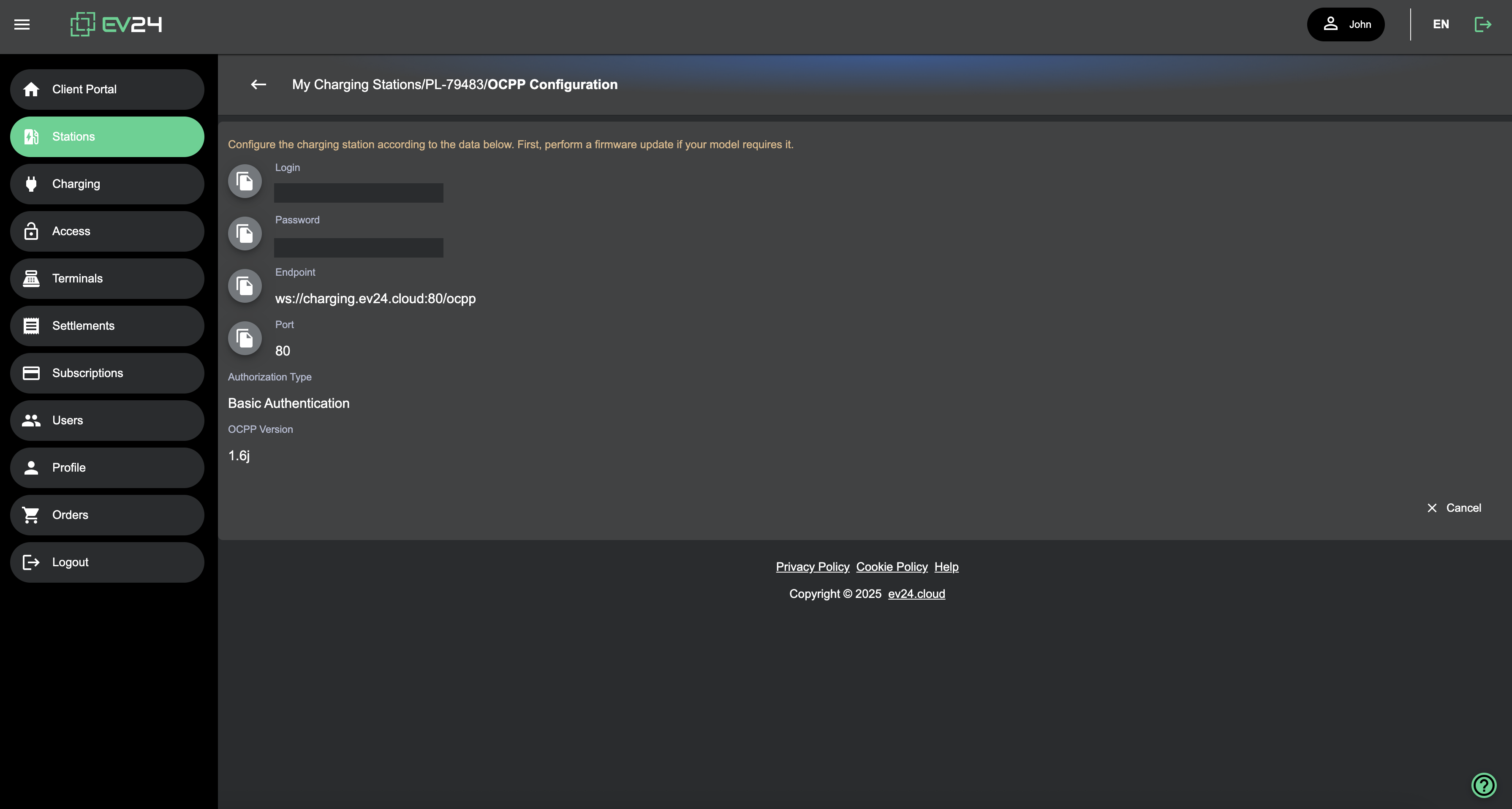Switch language using EN selector

(x=1440, y=24)
